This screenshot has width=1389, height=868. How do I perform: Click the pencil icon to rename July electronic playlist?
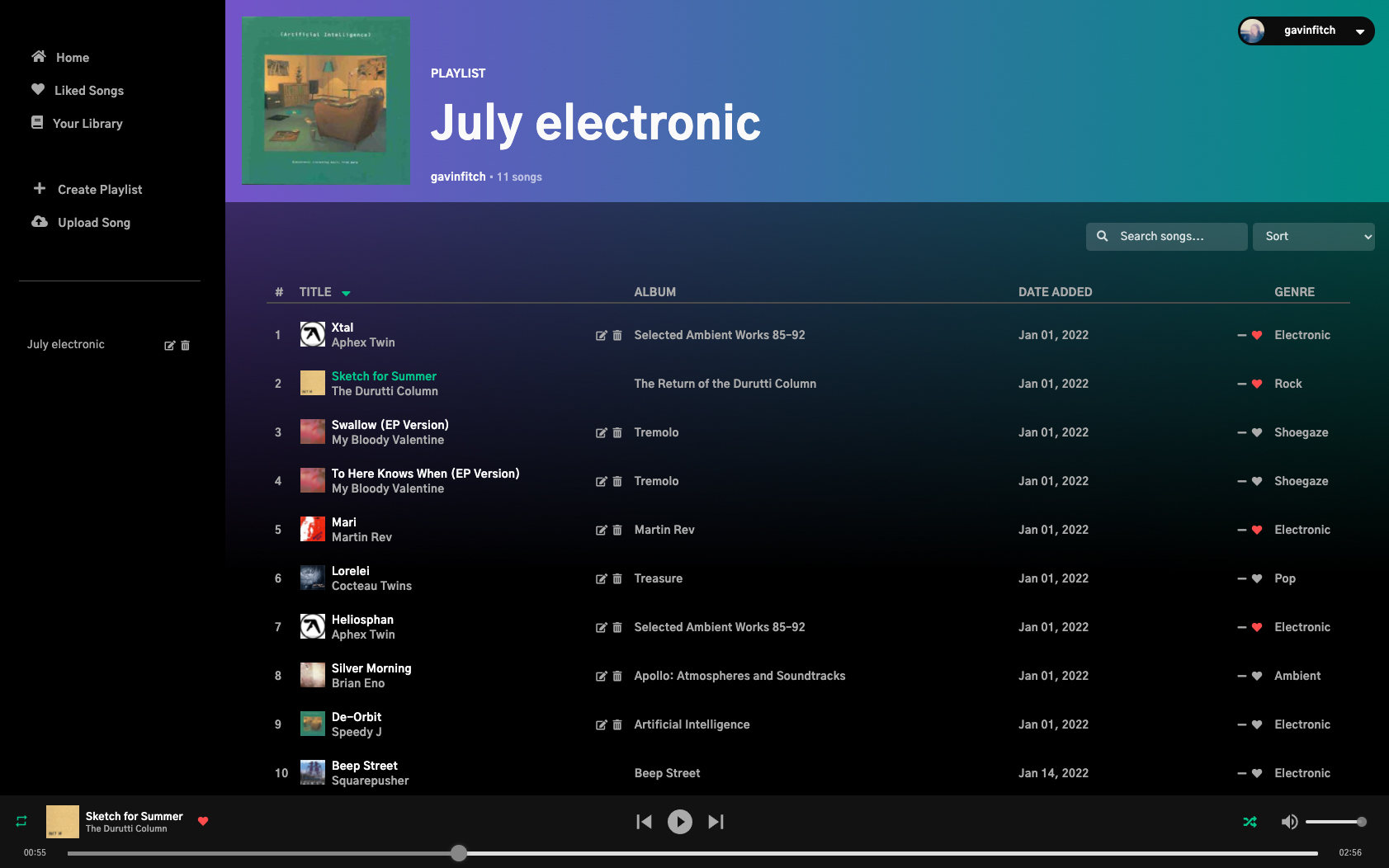pyautogui.click(x=169, y=345)
